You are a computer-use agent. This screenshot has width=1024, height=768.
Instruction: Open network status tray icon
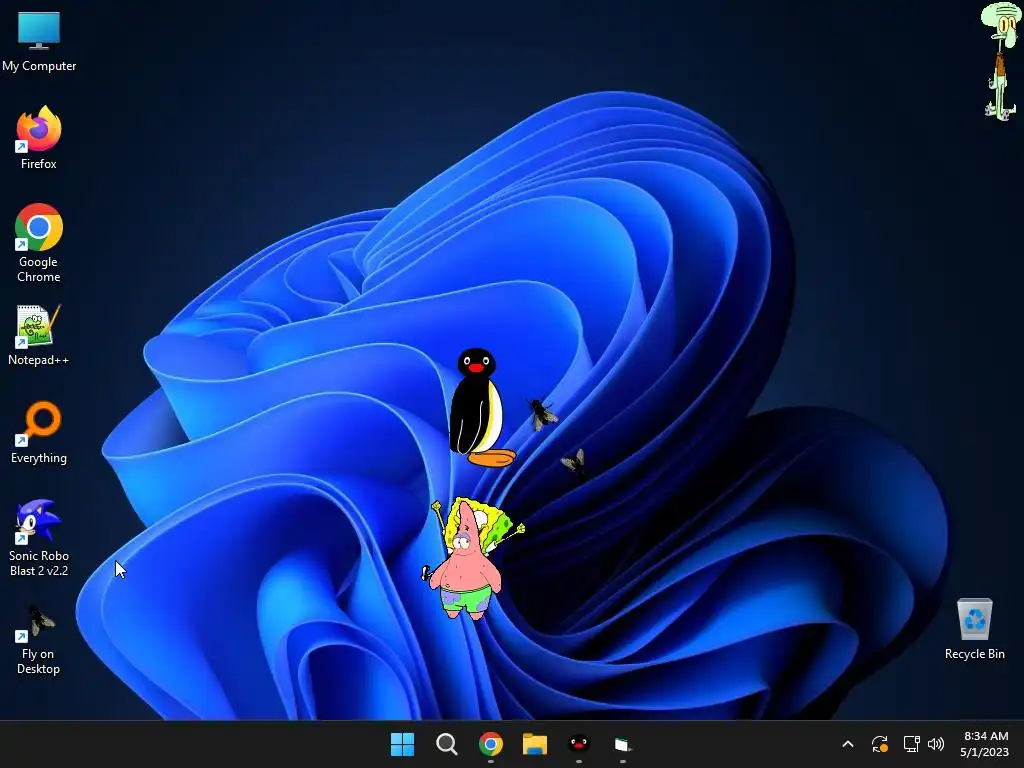[912, 744]
